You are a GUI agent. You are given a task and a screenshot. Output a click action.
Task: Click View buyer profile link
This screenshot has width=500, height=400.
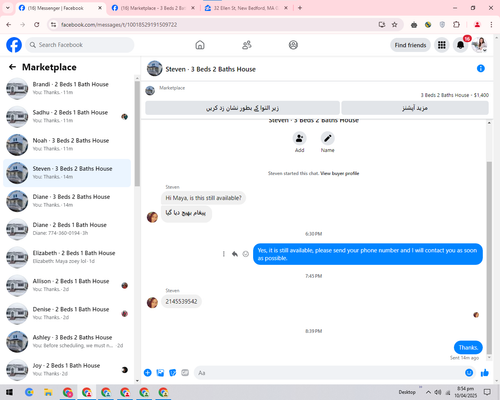[x=339, y=173]
